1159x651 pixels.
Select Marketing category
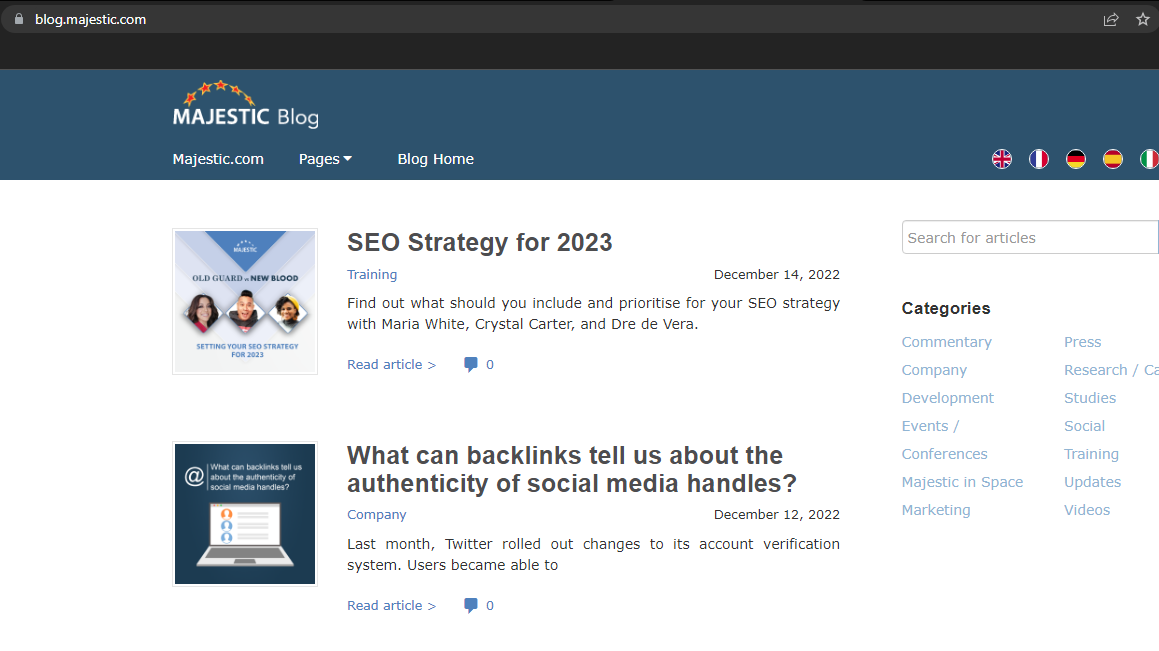click(x=936, y=510)
